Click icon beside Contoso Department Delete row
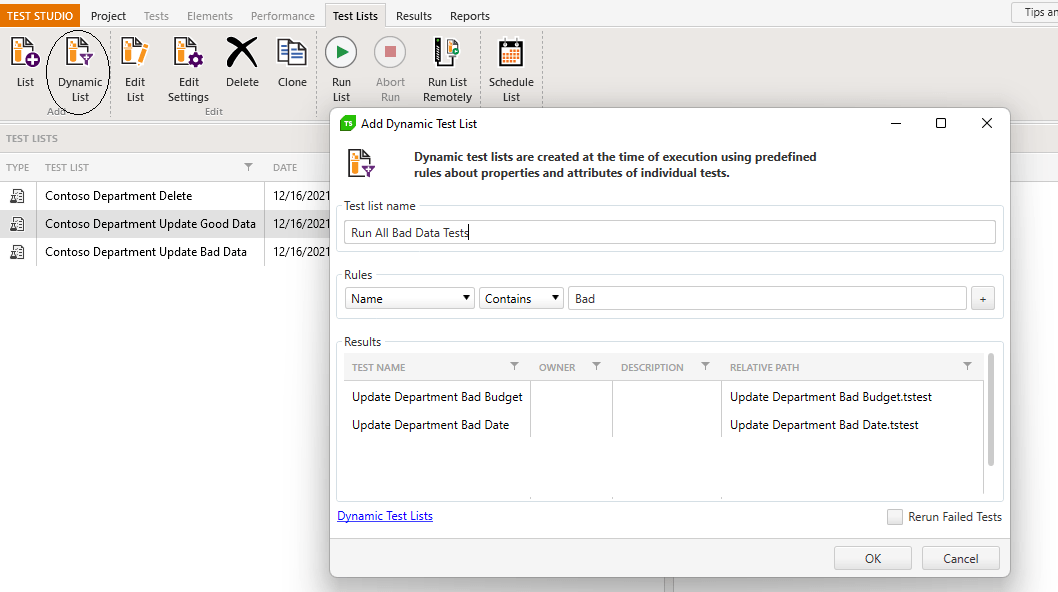This screenshot has height=592, width=1058. click(x=17, y=196)
